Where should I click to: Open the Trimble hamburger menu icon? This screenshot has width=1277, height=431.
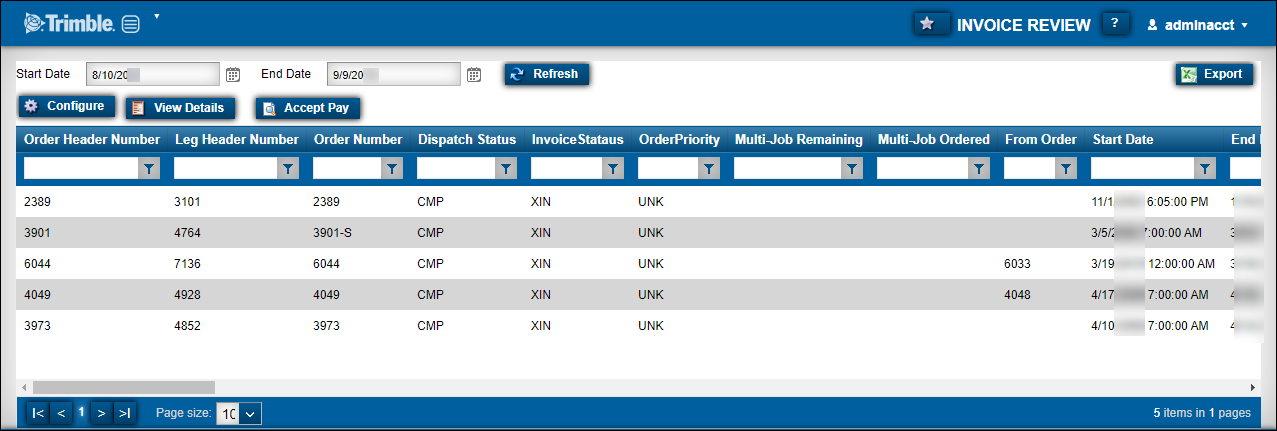tap(131, 24)
